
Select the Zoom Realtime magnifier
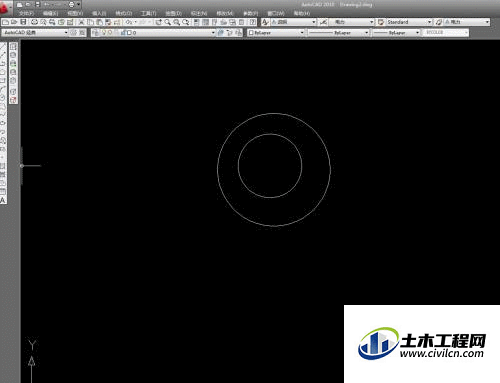(x=167, y=22)
